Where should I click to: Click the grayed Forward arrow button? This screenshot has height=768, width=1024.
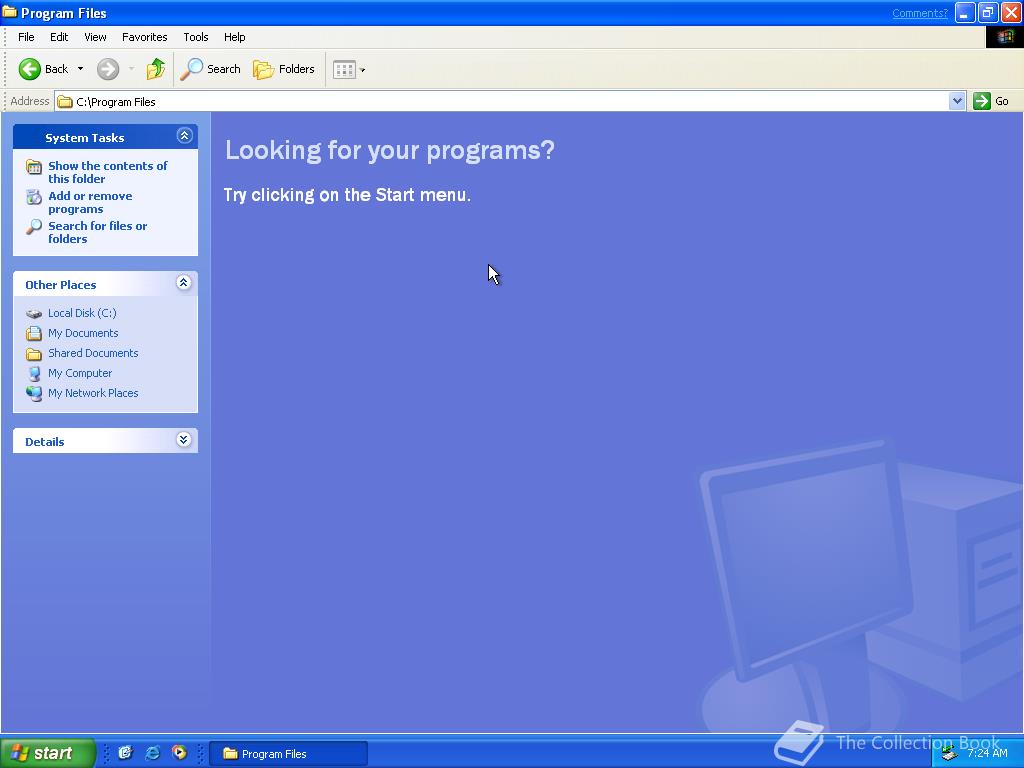pos(108,69)
